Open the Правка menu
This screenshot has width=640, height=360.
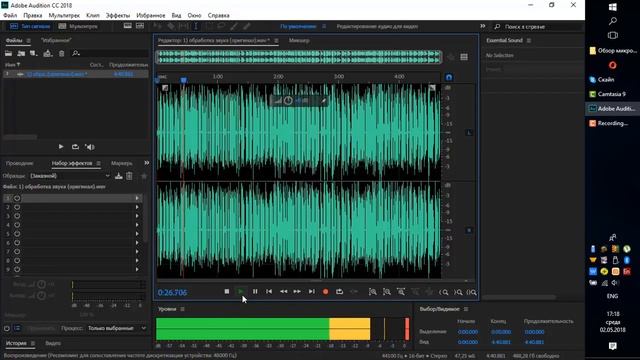[33, 16]
